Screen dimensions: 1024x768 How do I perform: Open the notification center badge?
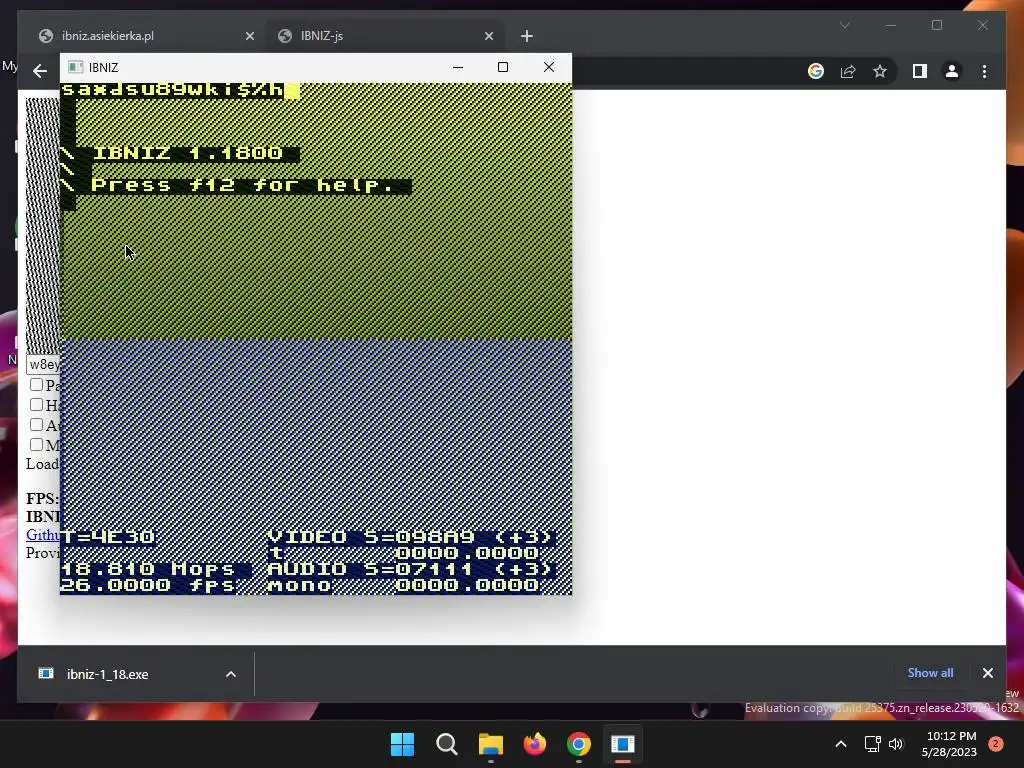click(996, 744)
